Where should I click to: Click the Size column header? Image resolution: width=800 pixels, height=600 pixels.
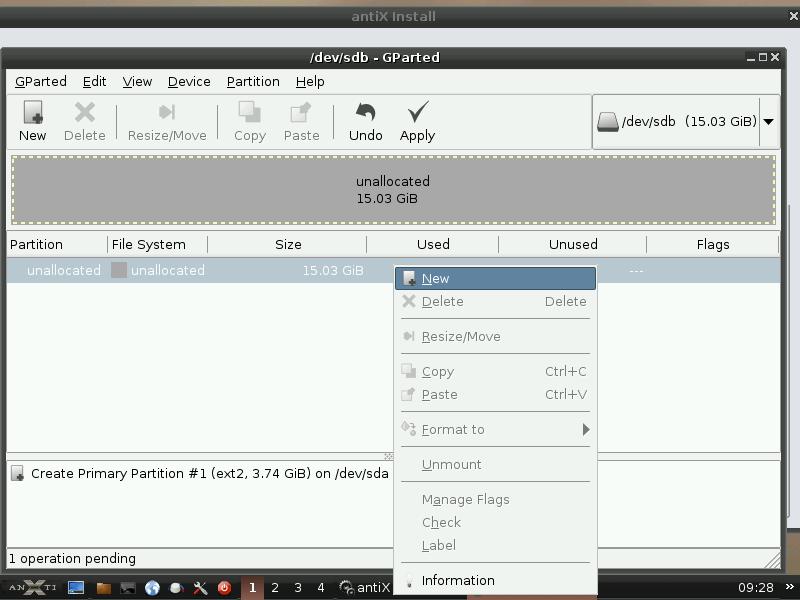click(x=287, y=244)
